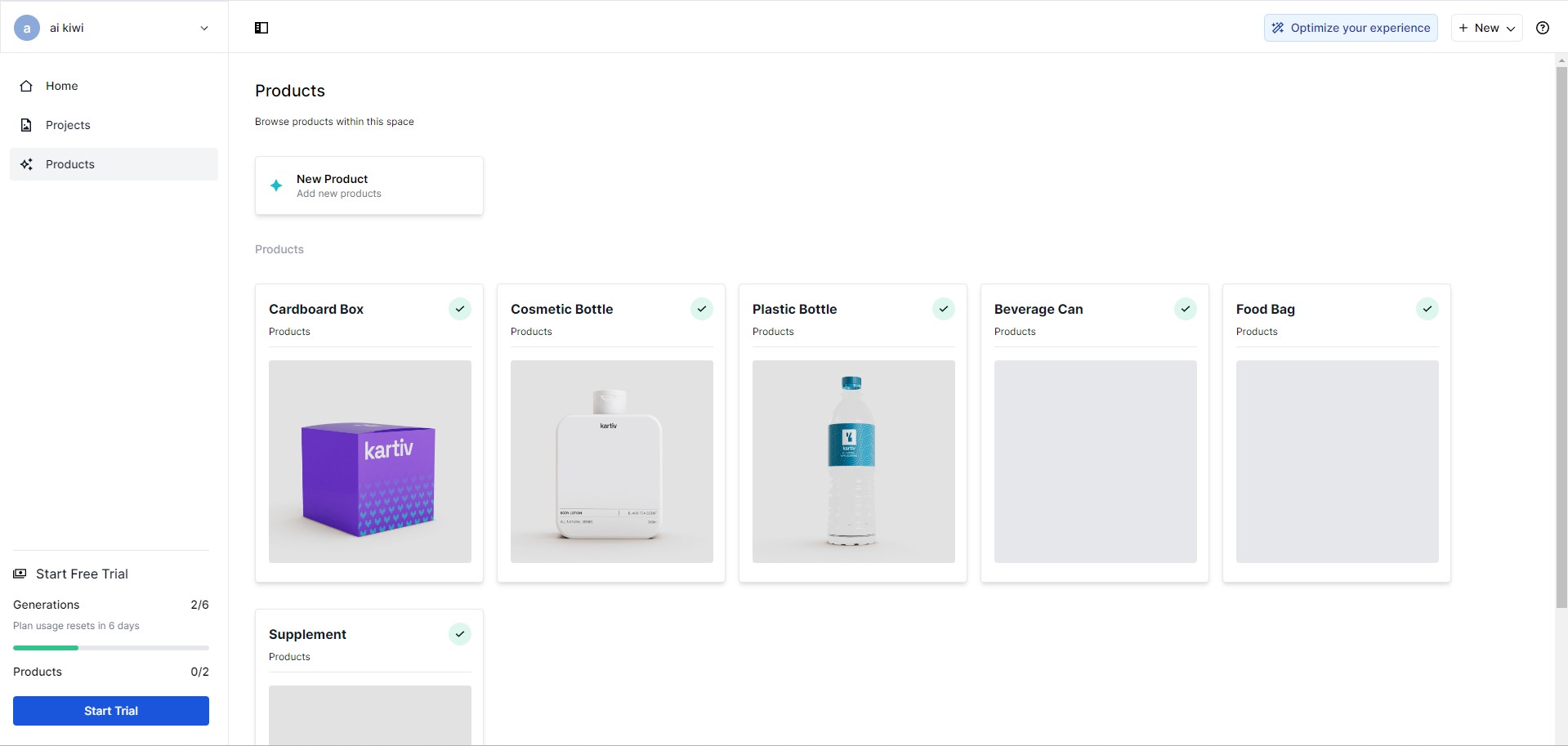Viewport: 1568px width, 746px height.
Task: Open the help question mark icon
Action: 1543,28
